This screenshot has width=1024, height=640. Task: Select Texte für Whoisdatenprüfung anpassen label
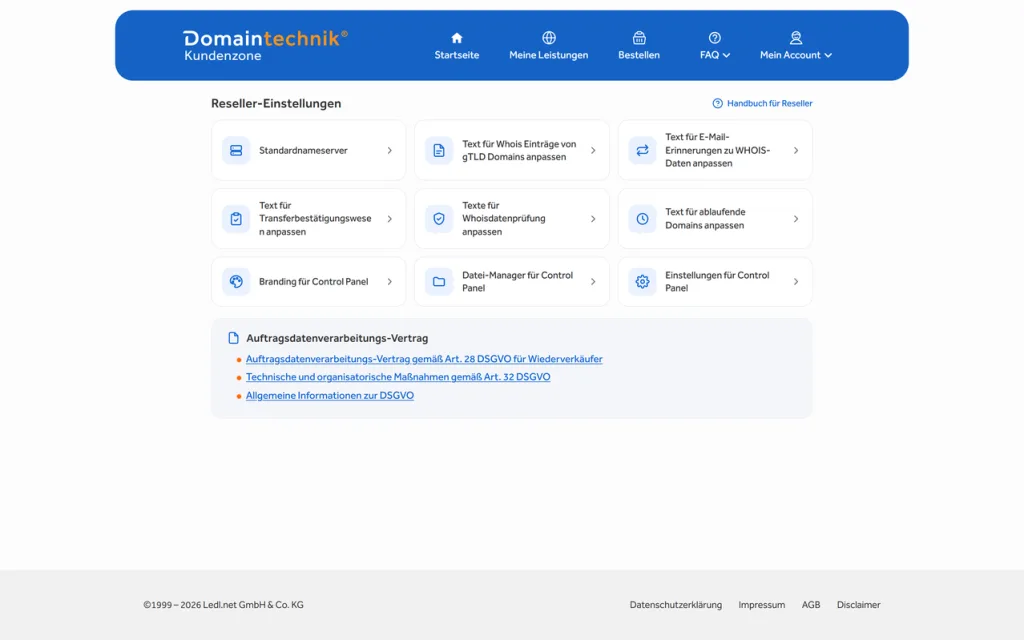tap(504, 219)
